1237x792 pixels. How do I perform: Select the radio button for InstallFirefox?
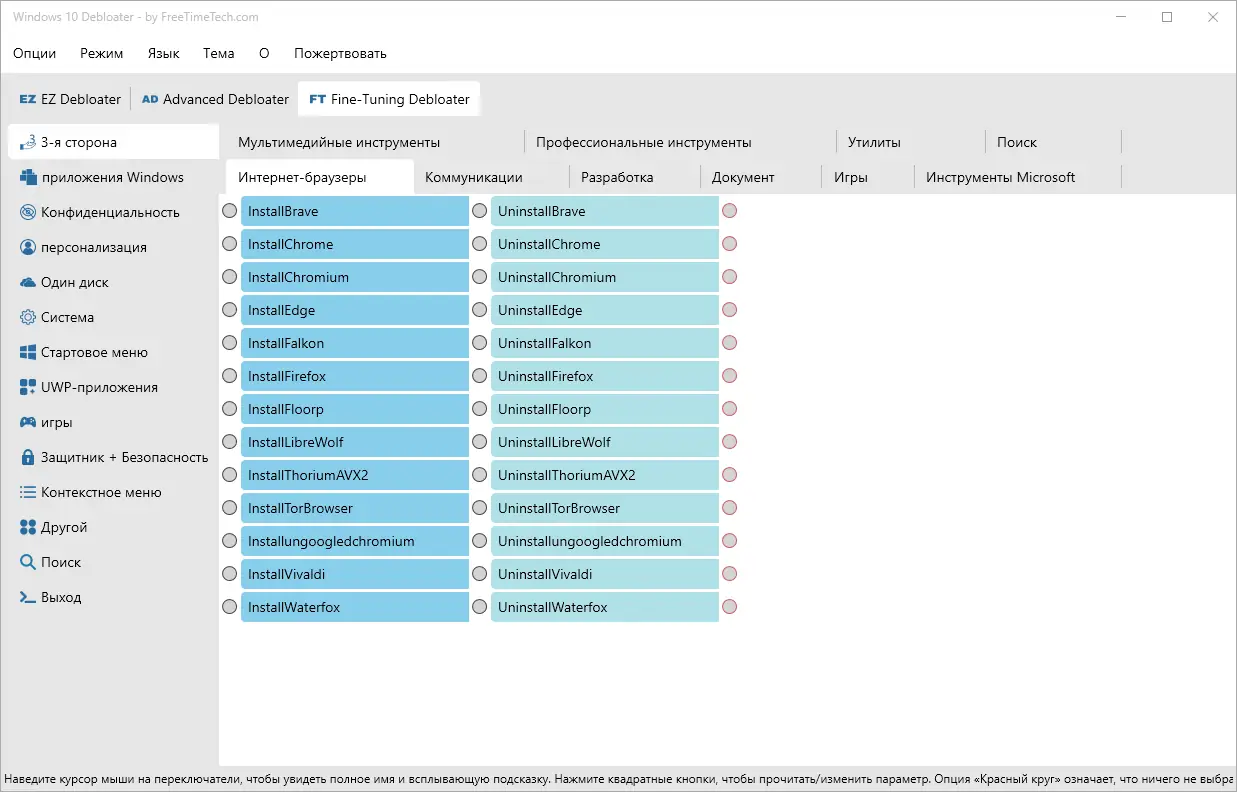230,376
